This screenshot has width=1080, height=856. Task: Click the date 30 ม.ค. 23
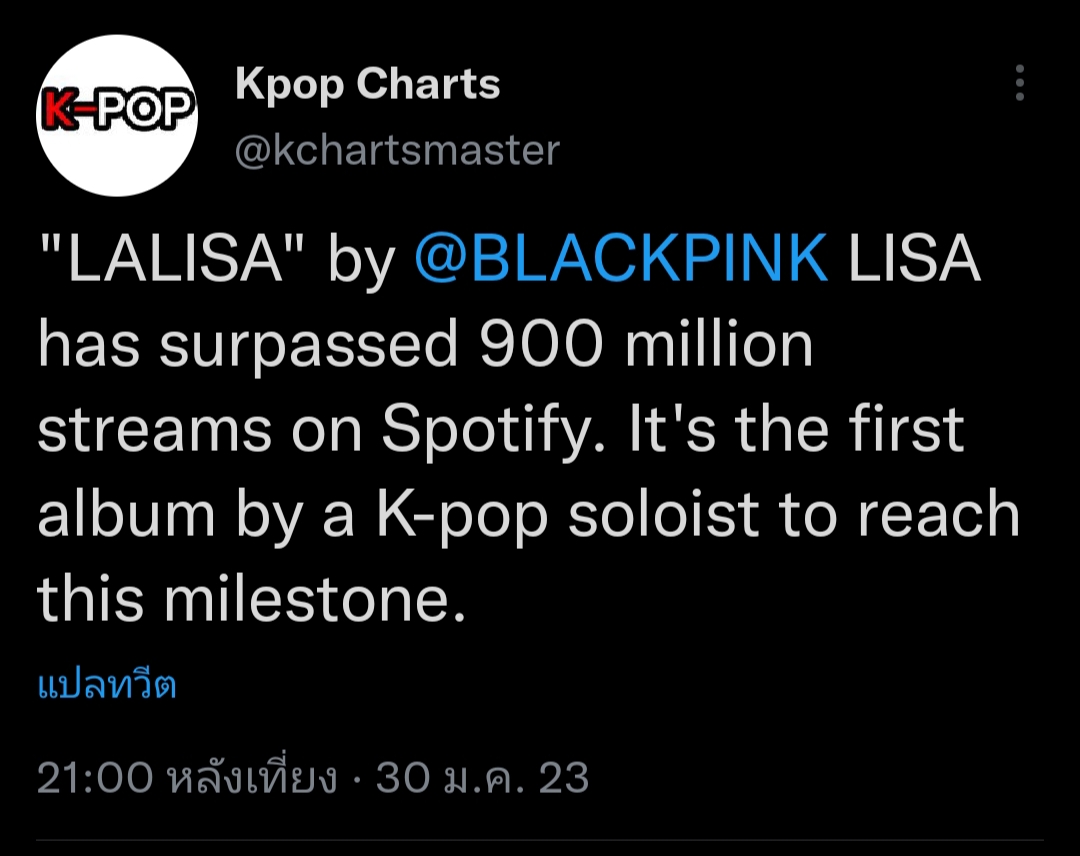[x=482, y=778]
